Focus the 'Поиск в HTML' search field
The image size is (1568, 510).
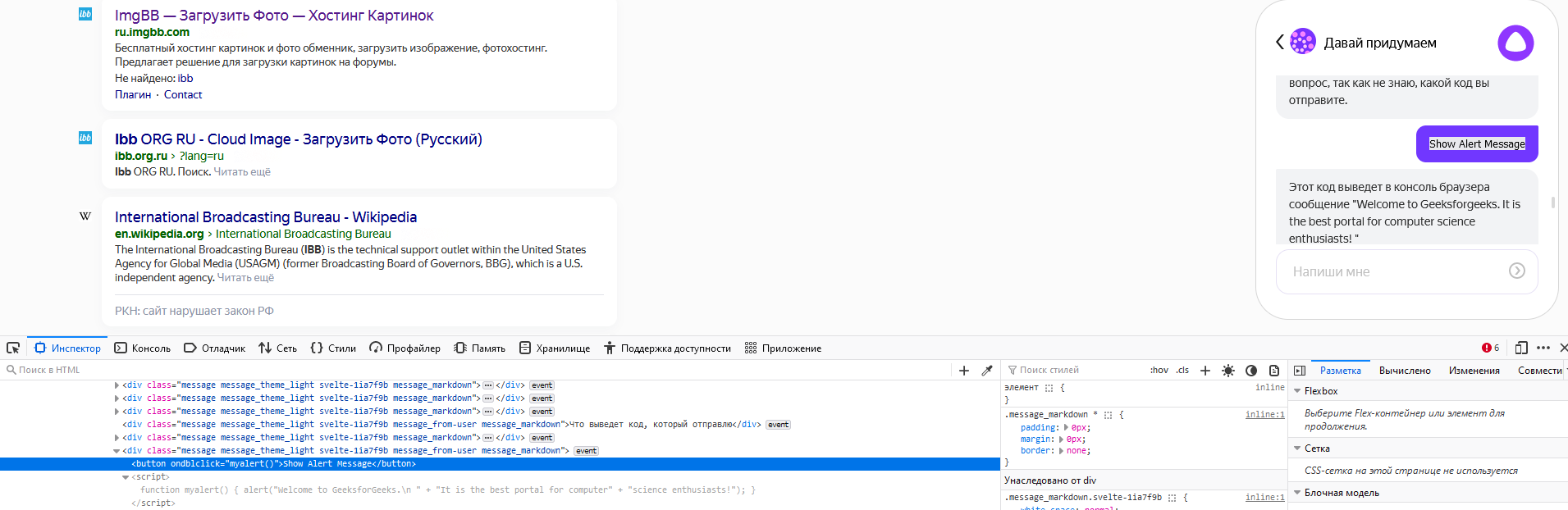(x=476, y=371)
